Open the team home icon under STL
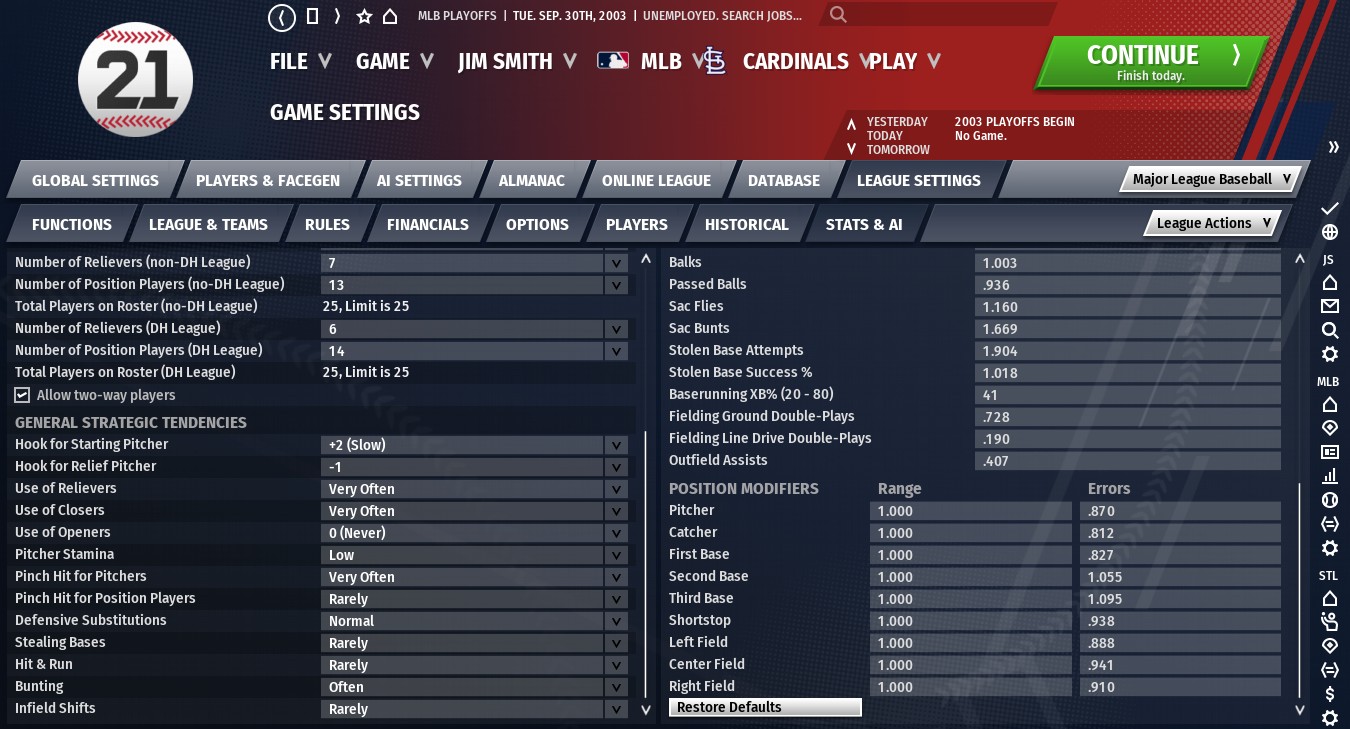Viewport: 1350px width, 729px height. [x=1329, y=598]
